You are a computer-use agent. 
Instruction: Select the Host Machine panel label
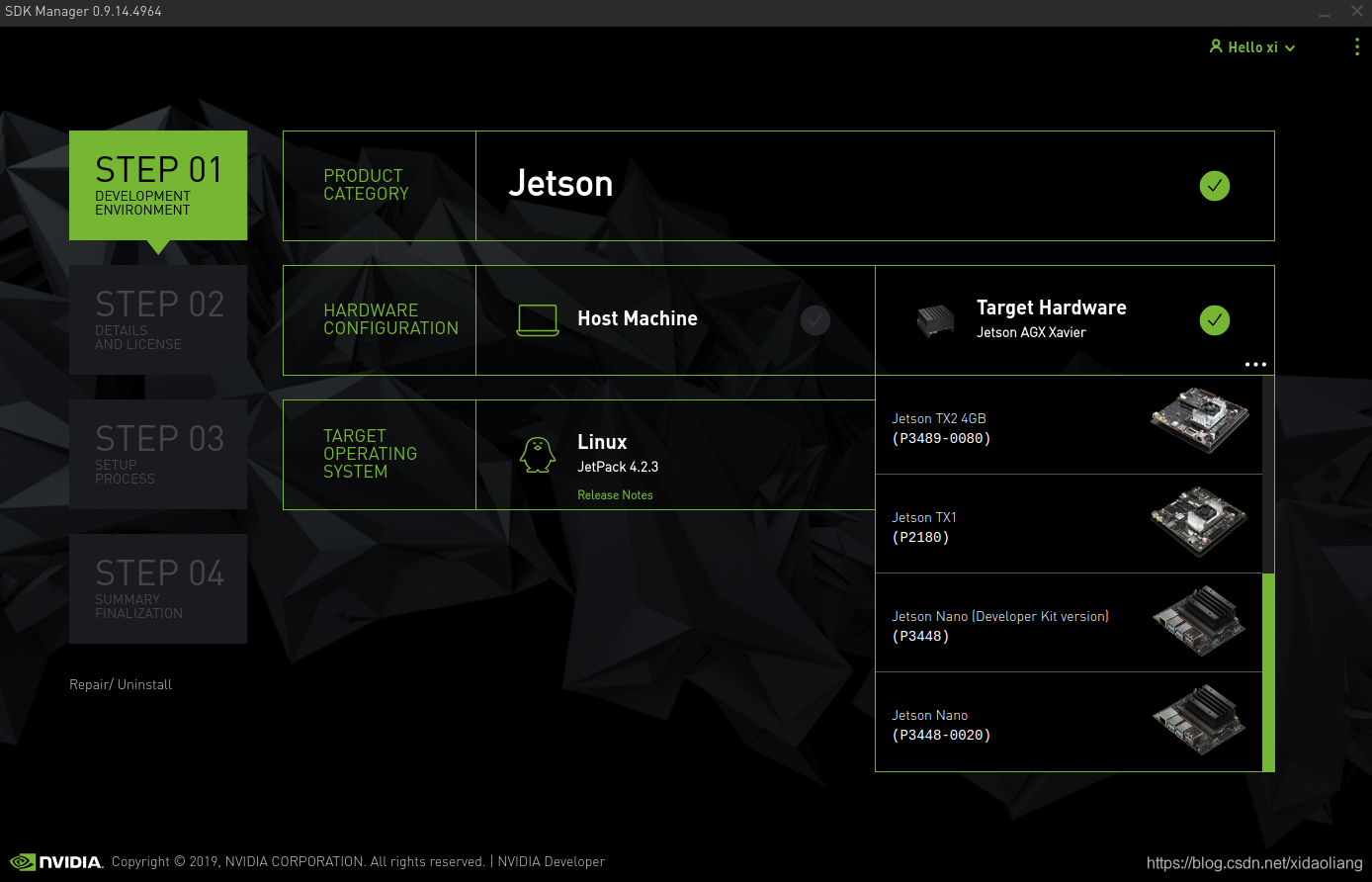pos(638,318)
